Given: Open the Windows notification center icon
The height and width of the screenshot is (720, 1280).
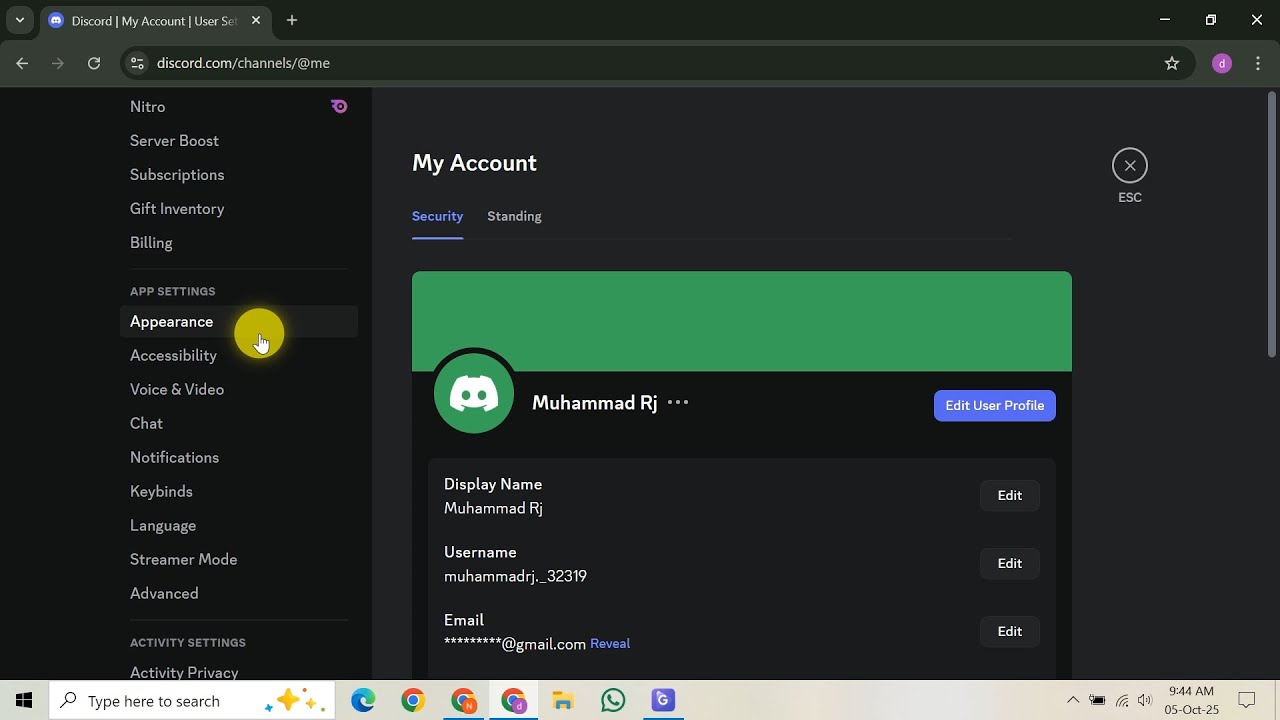Looking at the screenshot, I should (1247, 701).
